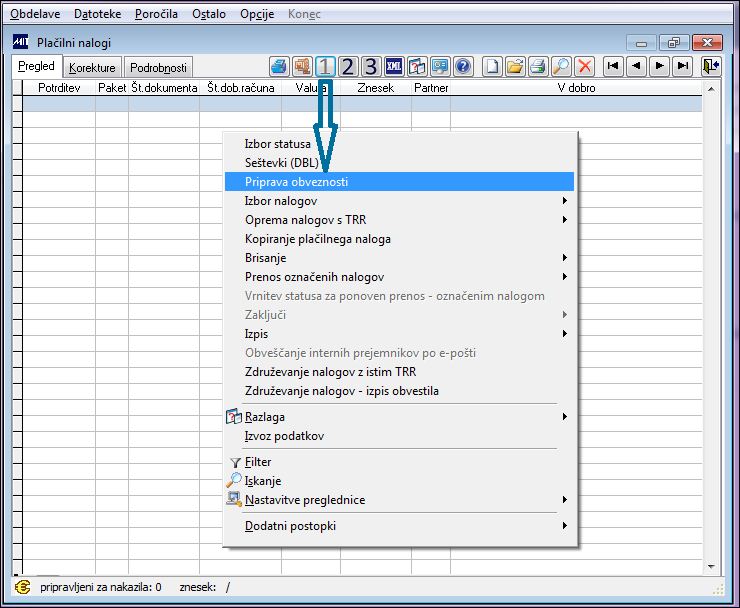The height and width of the screenshot is (608, 740).
Task: Switch to the Podrobnosti tab
Action: (158, 68)
